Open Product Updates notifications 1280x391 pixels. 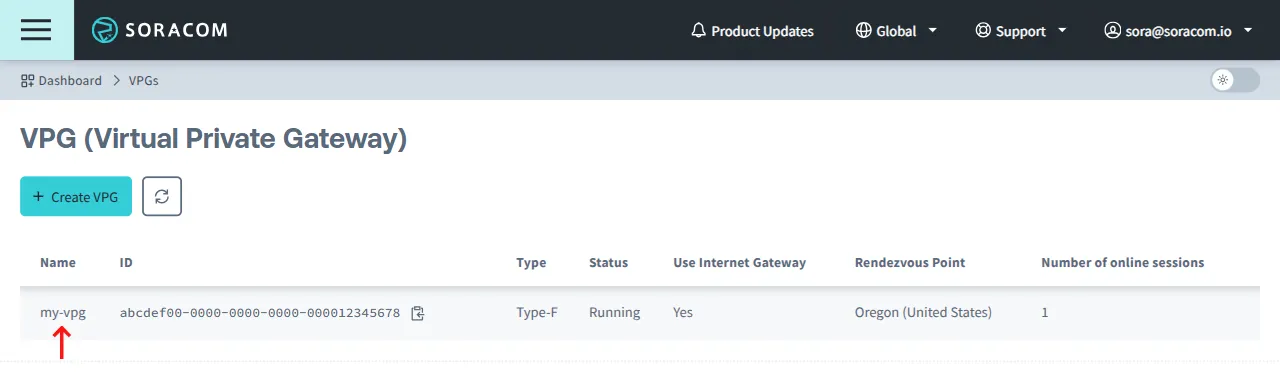click(752, 31)
